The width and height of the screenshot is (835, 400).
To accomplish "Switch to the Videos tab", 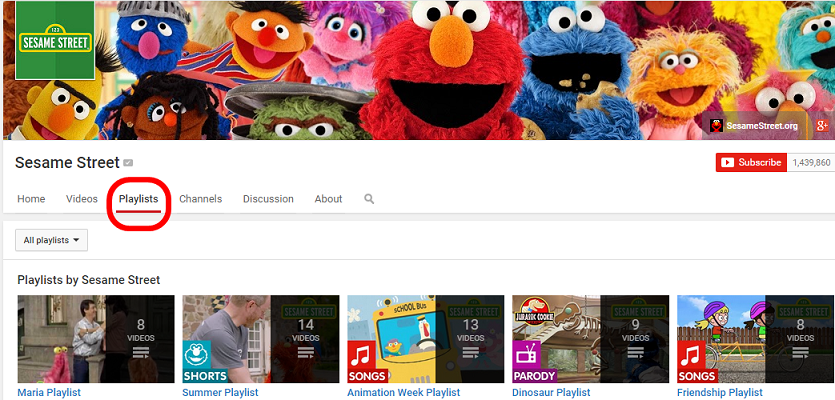I will [81, 199].
